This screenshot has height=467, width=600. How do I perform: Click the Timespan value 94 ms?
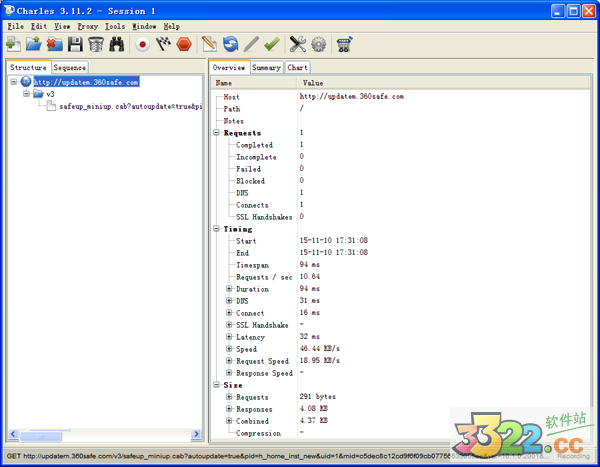coord(310,265)
